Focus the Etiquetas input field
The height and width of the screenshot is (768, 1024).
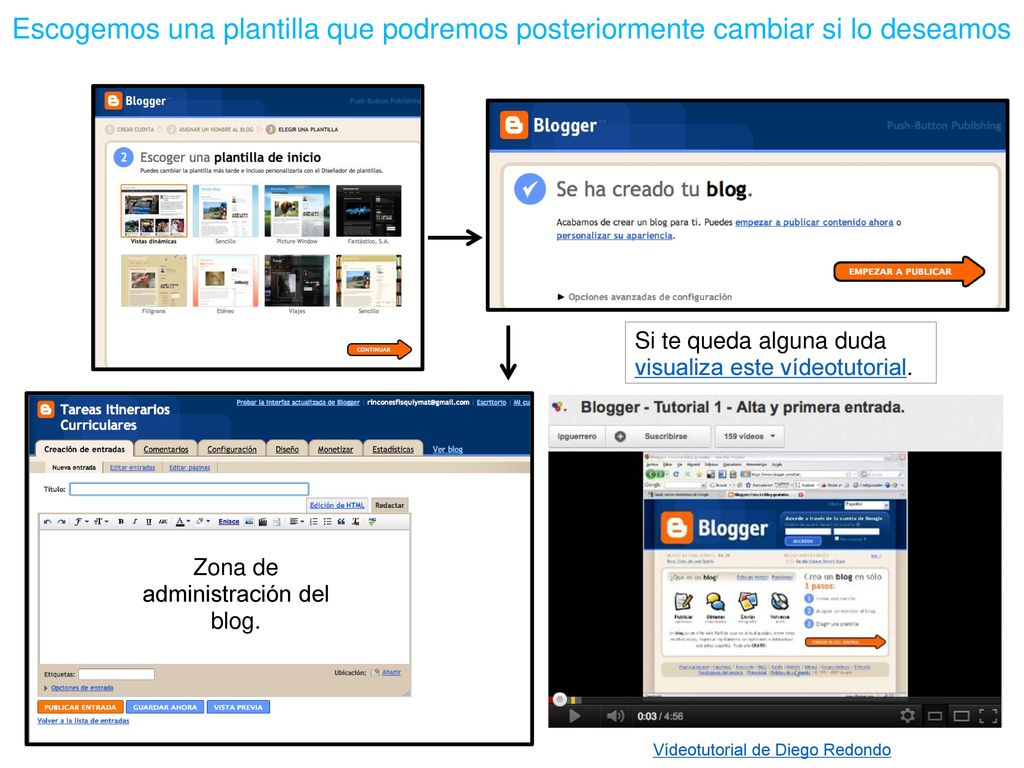[116, 674]
